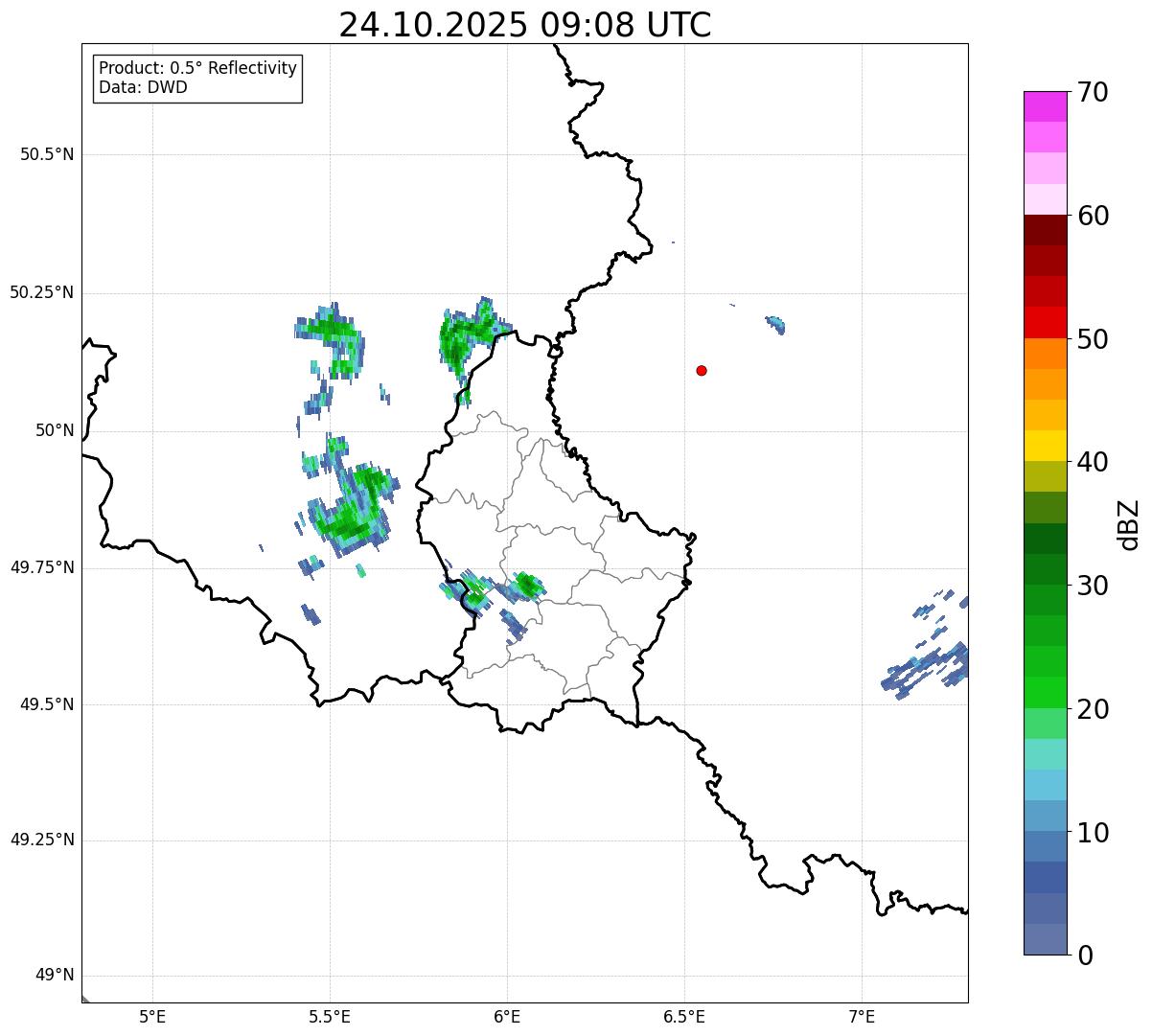Click the colorbar label 30
1152x1036 pixels.
coord(1094,586)
